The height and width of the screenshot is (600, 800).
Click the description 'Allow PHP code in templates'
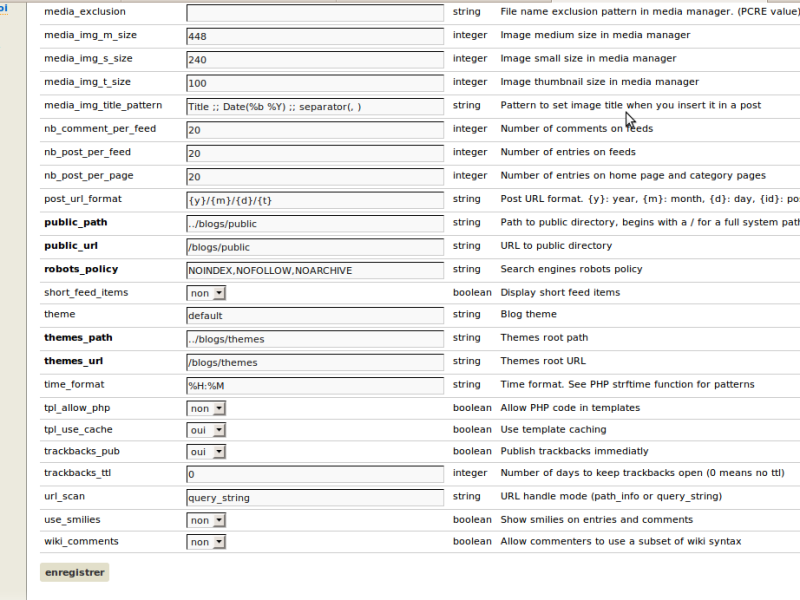[570, 408]
